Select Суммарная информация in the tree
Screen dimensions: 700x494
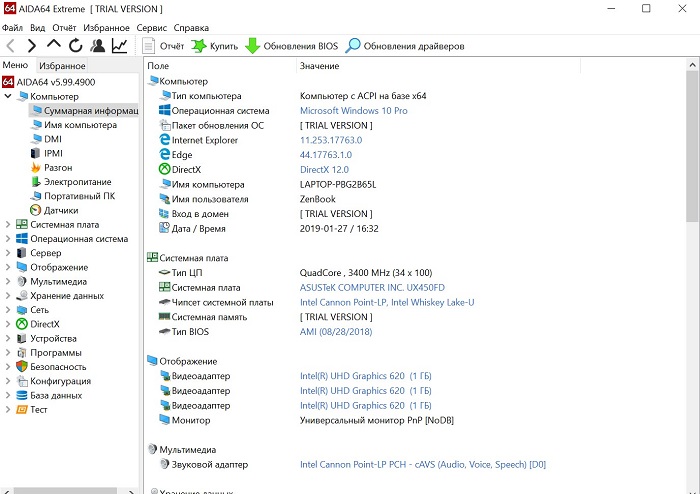point(84,111)
